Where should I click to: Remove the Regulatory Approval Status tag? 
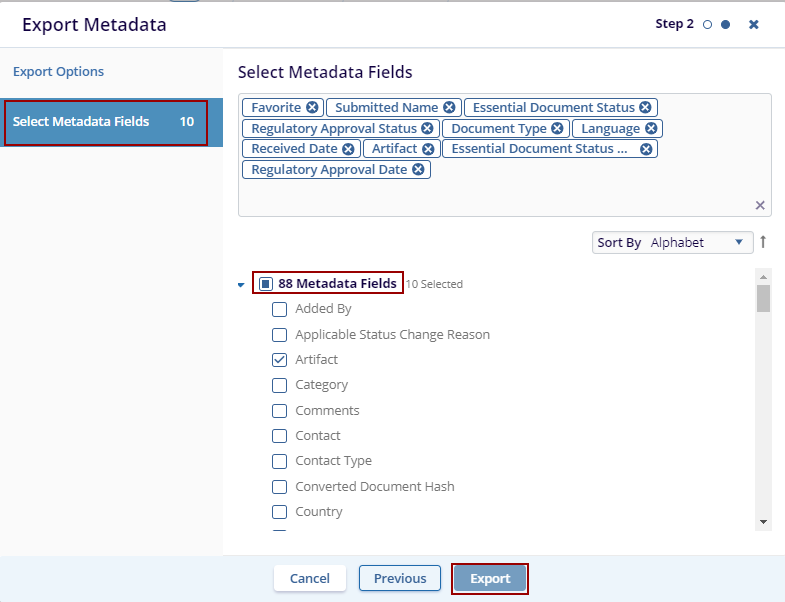pos(428,129)
